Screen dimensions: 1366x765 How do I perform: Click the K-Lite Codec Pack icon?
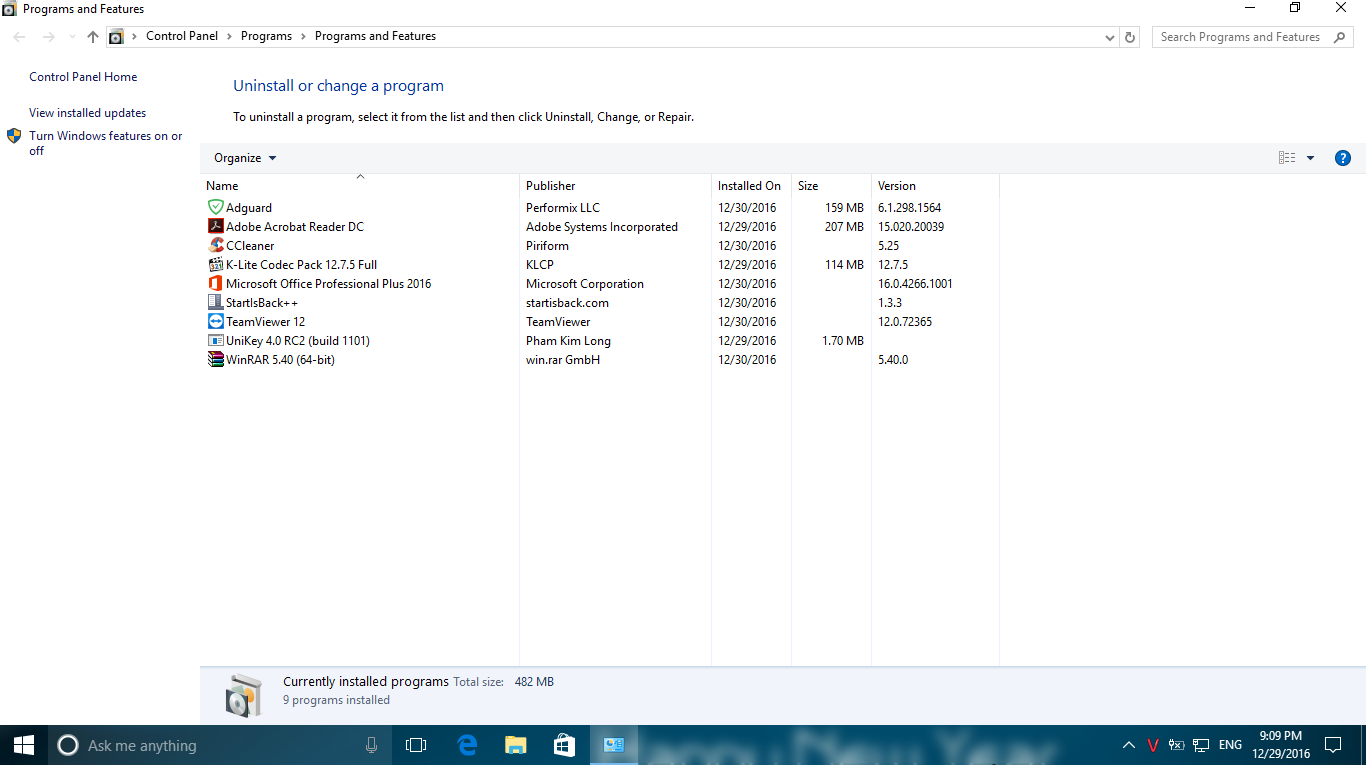coord(215,264)
